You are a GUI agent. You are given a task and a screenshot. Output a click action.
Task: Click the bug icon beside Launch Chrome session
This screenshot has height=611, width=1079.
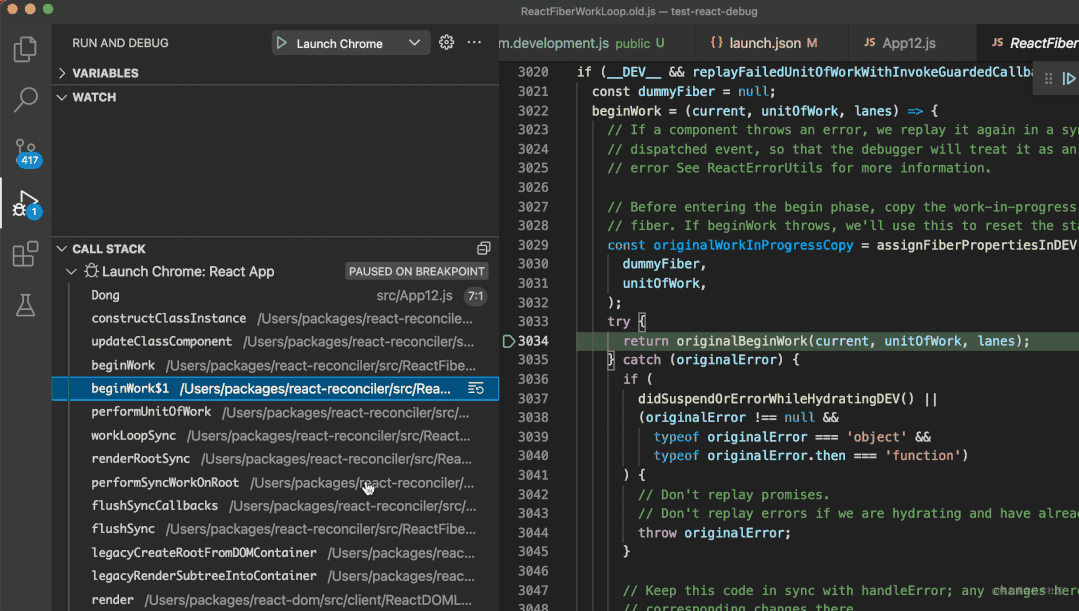click(91, 271)
